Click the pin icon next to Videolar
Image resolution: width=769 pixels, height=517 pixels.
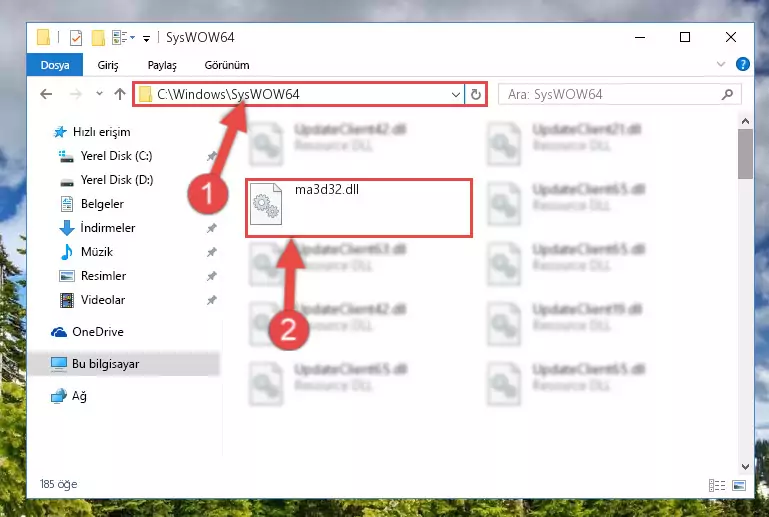pyautogui.click(x=211, y=300)
